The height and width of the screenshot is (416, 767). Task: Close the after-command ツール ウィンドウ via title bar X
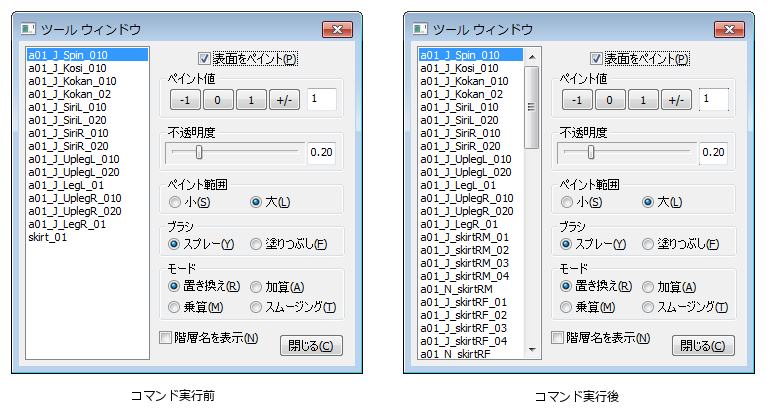click(x=728, y=29)
